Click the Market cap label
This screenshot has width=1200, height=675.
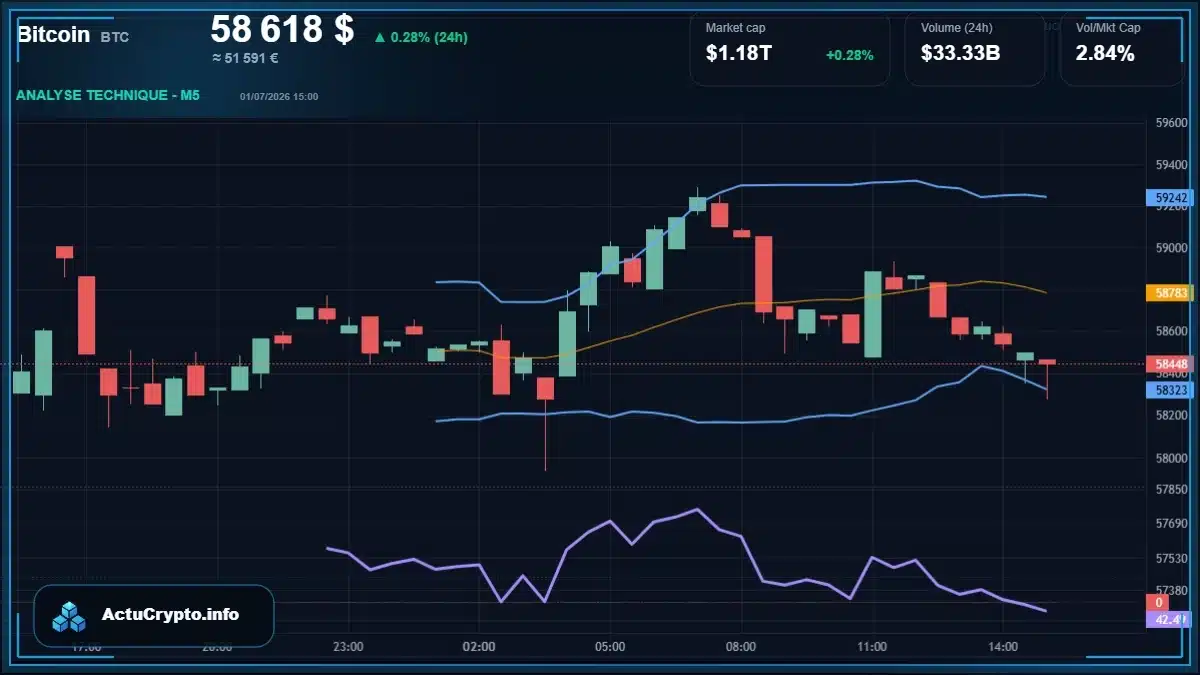[x=735, y=28]
